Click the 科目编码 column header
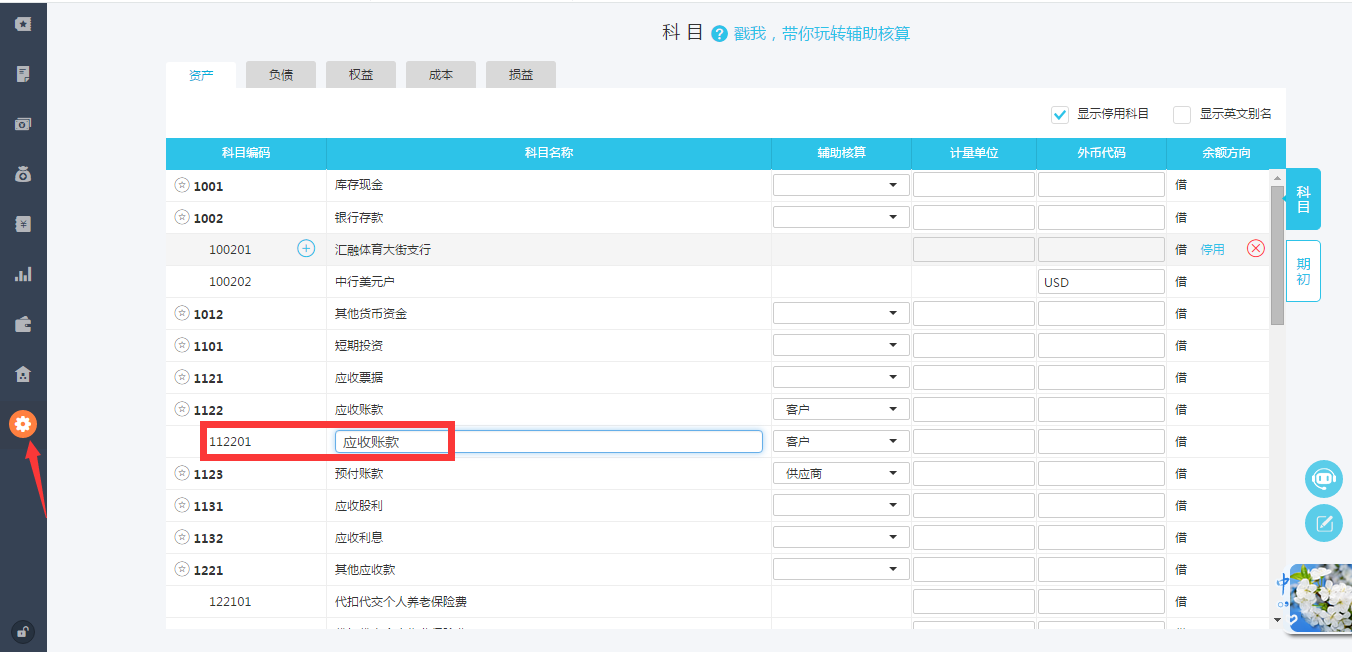Image resolution: width=1352 pixels, height=652 pixels. (x=246, y=153)
